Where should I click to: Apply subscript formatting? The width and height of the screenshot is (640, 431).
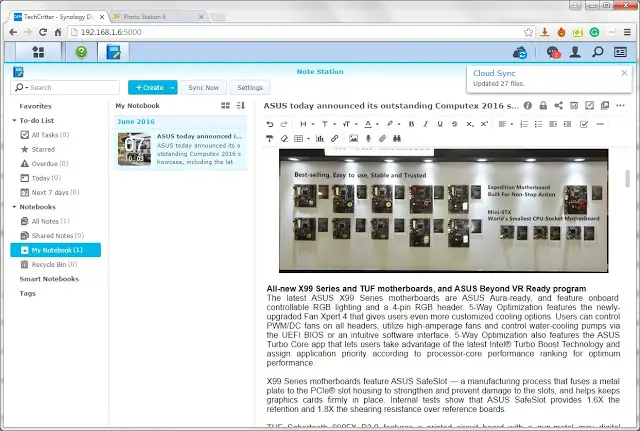point(470,124)
